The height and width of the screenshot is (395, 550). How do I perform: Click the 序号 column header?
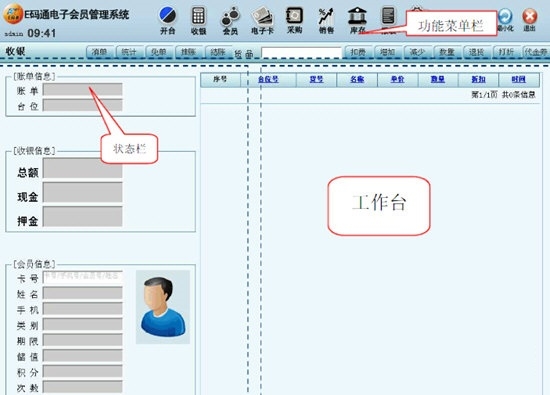point(220,79)
